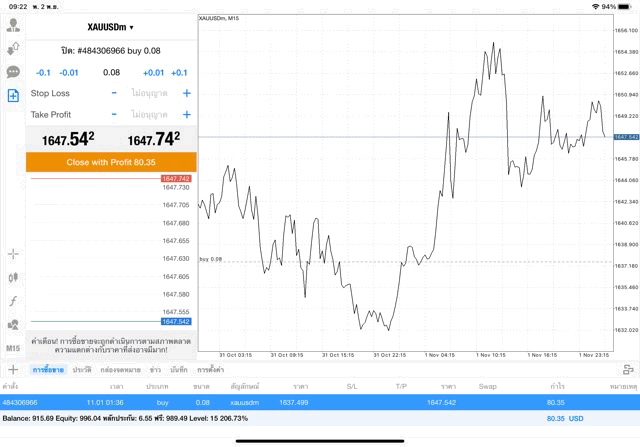Viewport: 640px width, 447px height.
Task: Open the quotes up-down arrows icon
Action: pos(13,49)
